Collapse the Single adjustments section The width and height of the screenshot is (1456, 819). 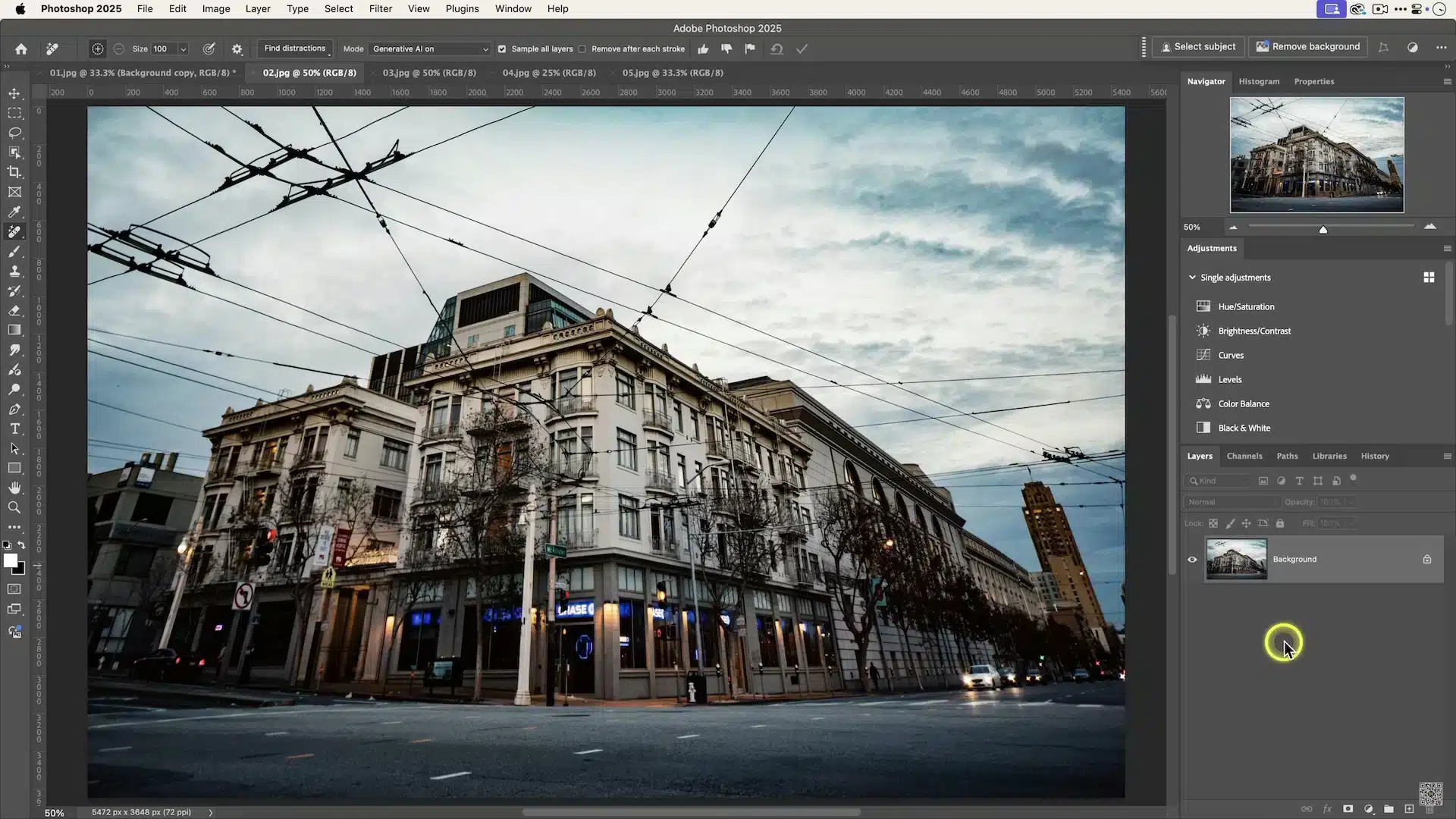tap(1193, 278)
